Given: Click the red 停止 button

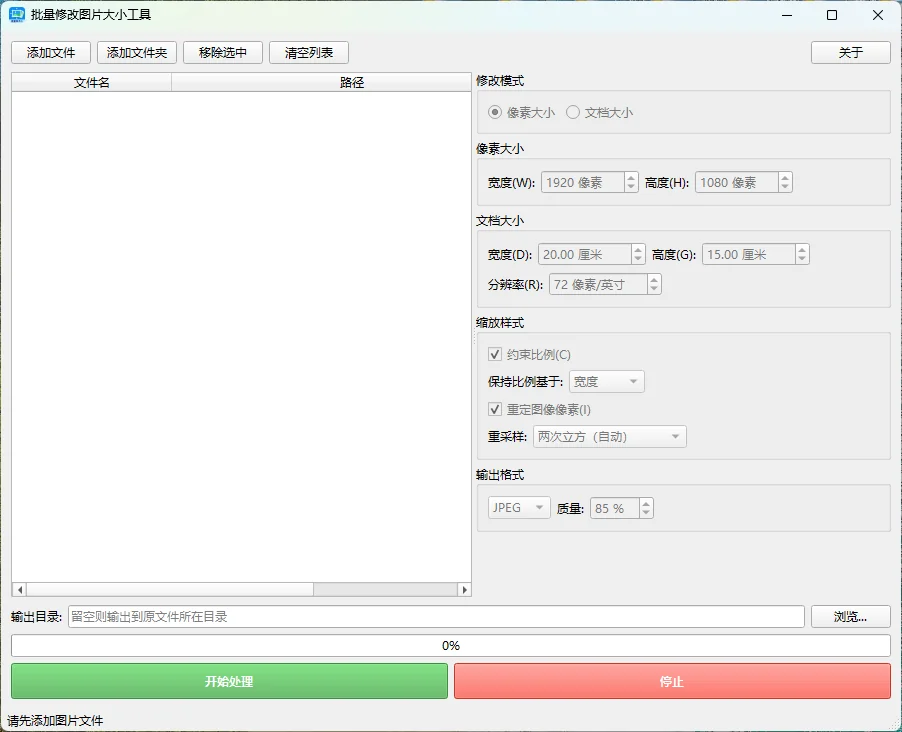Looking at the screenshot, I should [x=672, y=681].
